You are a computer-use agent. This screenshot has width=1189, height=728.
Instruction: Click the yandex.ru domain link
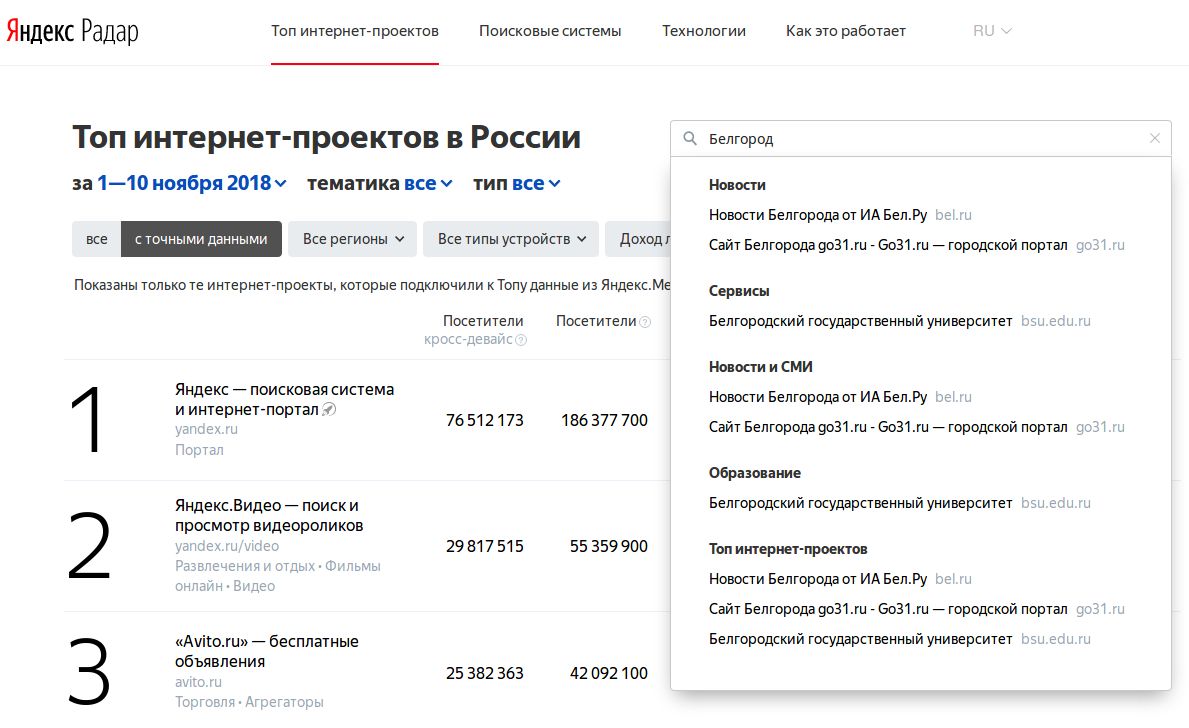(x=206, y=429)
